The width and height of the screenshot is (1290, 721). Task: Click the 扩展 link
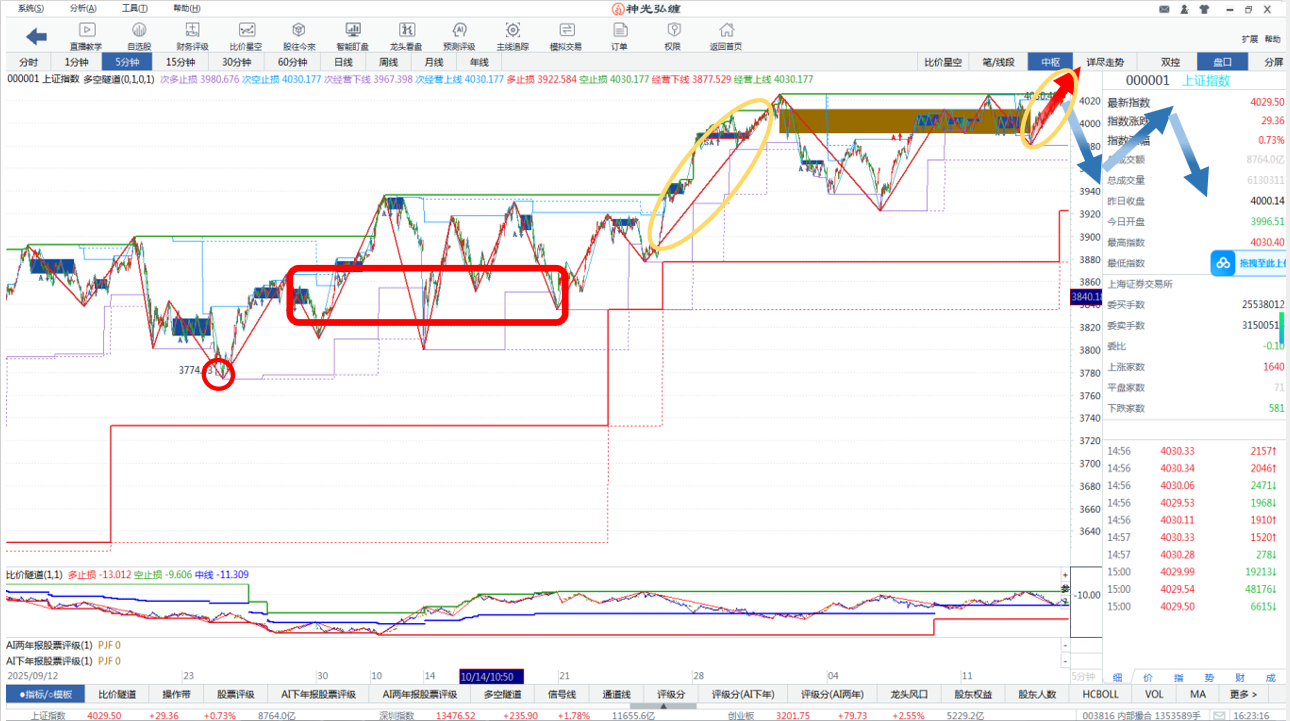1249,39
